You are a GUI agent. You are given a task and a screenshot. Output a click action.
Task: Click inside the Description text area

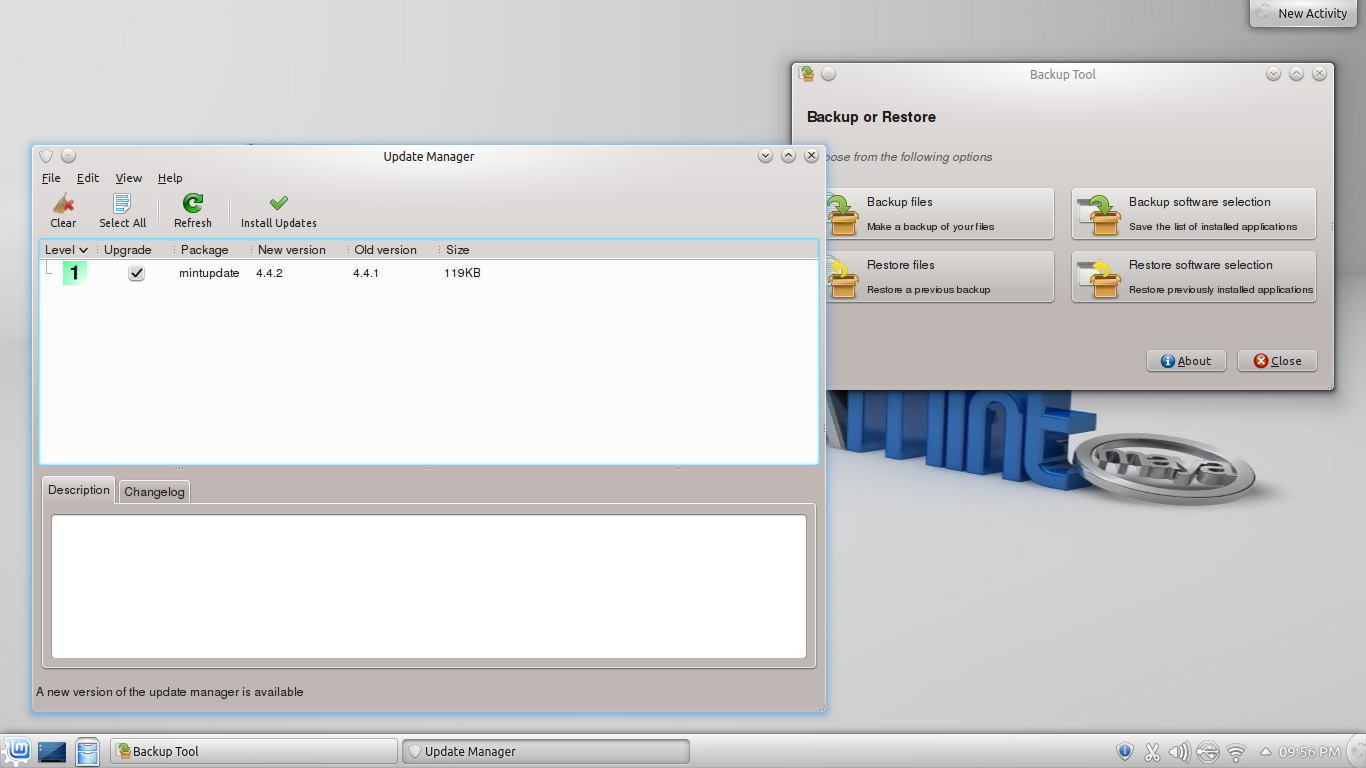pyautogui.click(x=429, y=587)
